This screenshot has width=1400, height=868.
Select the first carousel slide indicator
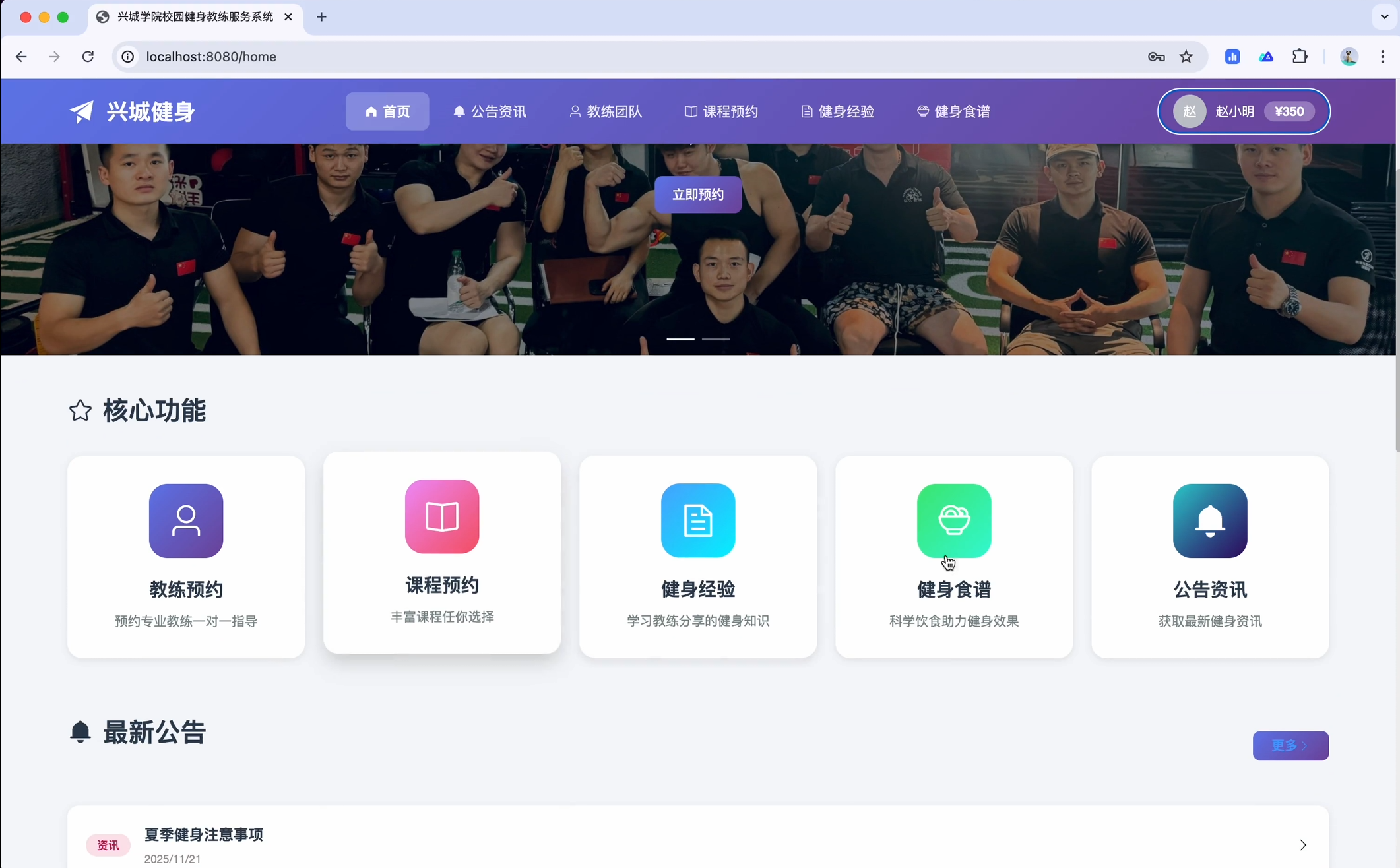coord(680,339)
